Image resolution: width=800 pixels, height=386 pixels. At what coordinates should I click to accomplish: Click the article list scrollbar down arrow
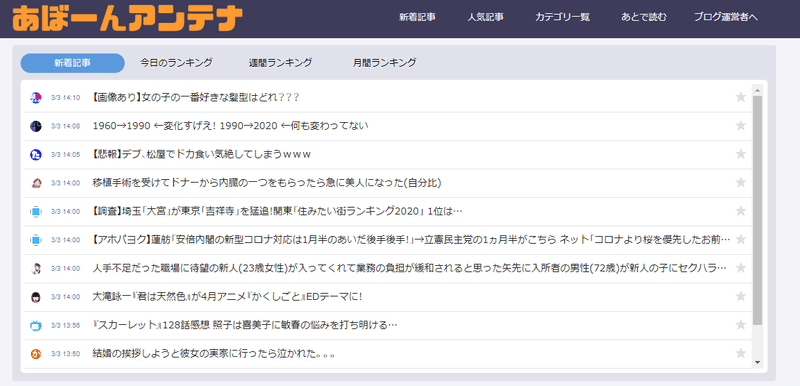(757, 362)
